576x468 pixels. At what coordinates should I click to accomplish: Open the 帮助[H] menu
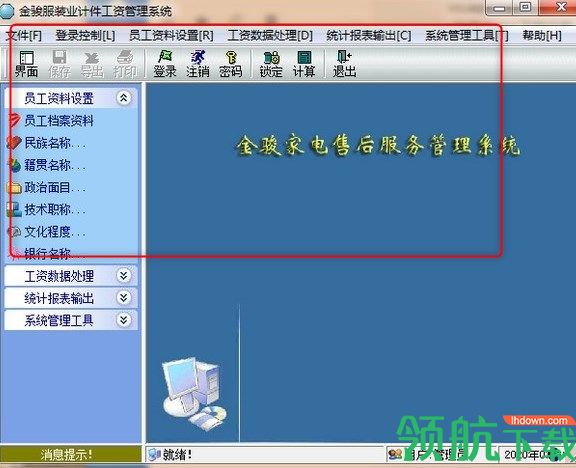coord(542,36)
